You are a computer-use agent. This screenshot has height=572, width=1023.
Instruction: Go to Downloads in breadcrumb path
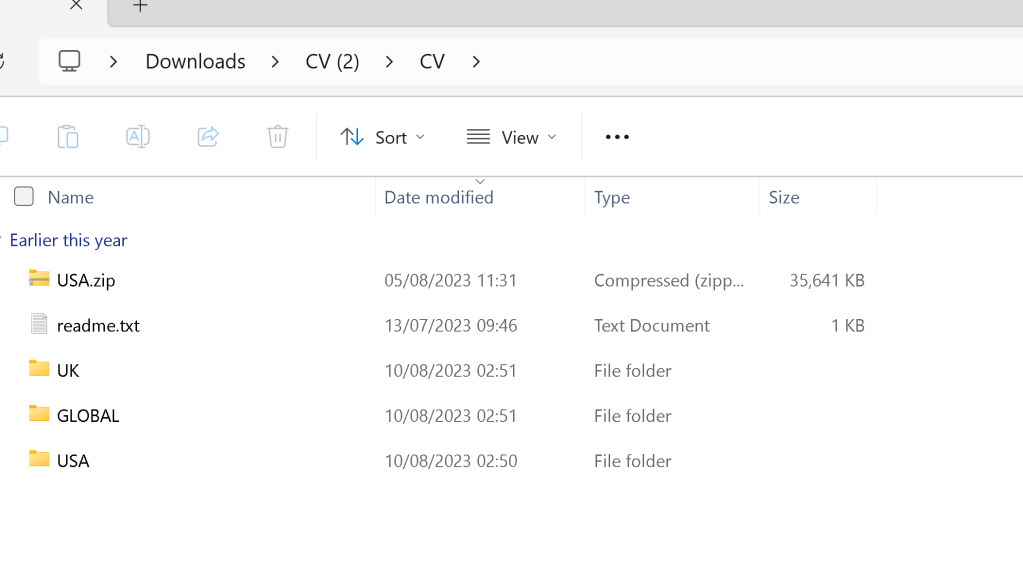[x=196, y=61]
